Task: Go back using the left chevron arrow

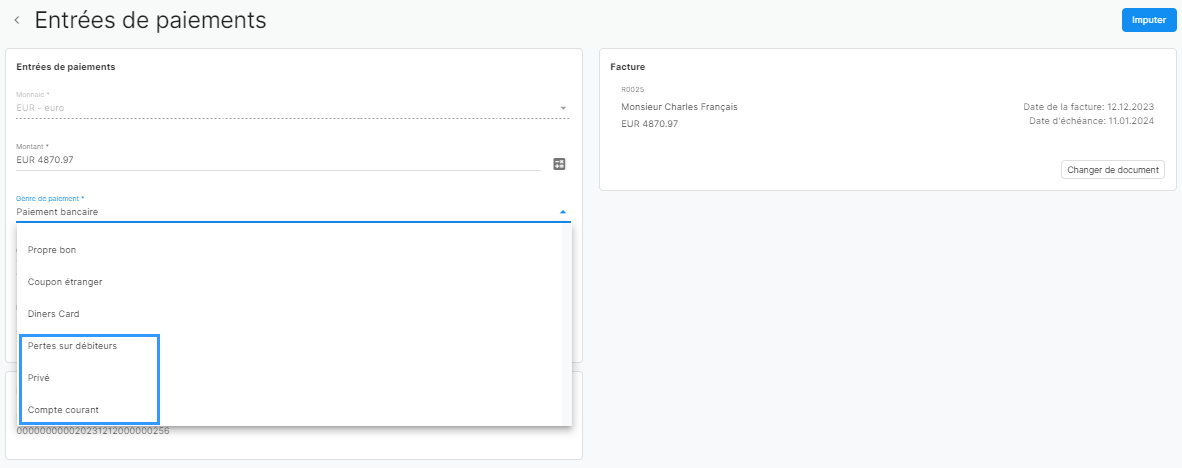Action: click(x=17, y=20)
